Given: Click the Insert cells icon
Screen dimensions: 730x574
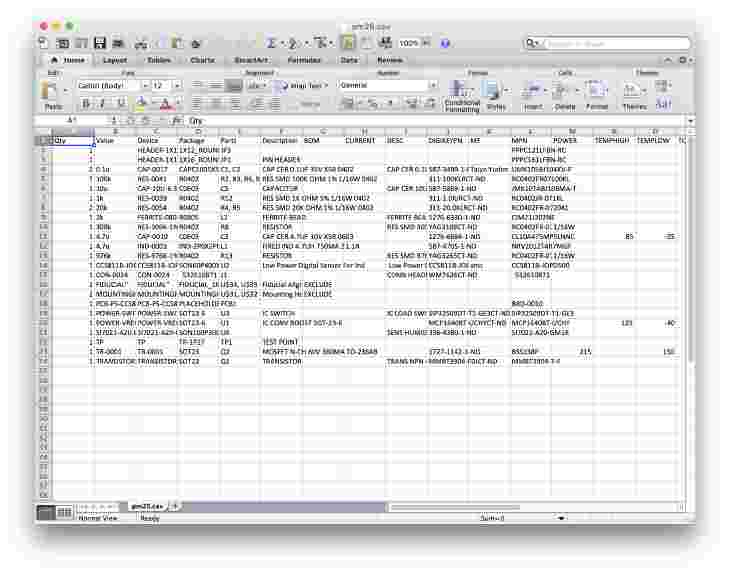Looking at the screenshot, I should click(533, 93).
